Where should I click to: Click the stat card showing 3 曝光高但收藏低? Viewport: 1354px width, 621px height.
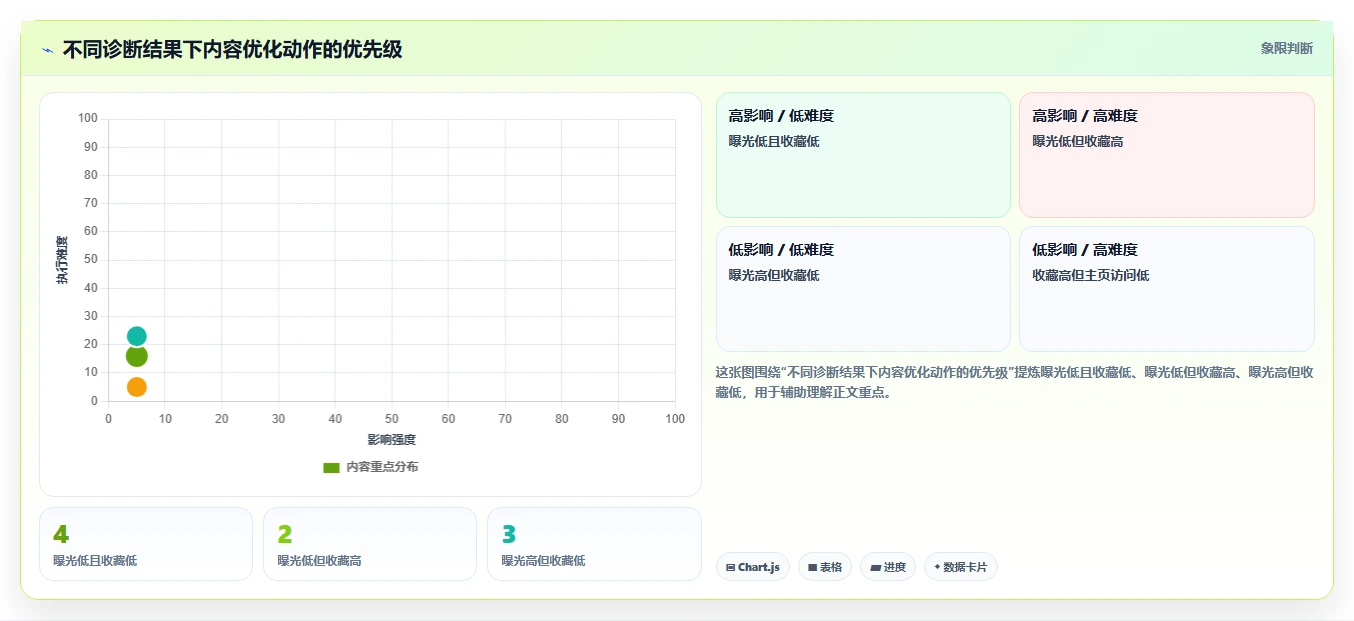[594, 544]
